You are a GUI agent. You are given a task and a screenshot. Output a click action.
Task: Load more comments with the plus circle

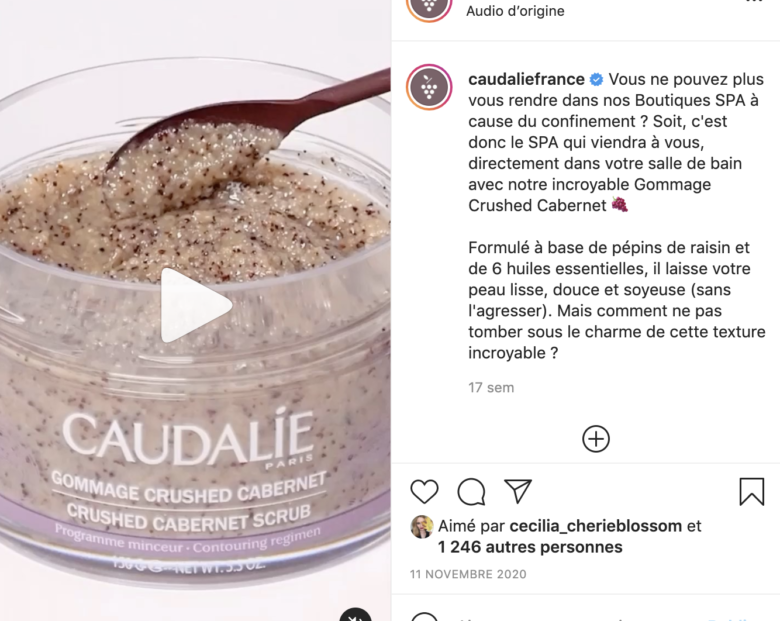click(596, 439)
